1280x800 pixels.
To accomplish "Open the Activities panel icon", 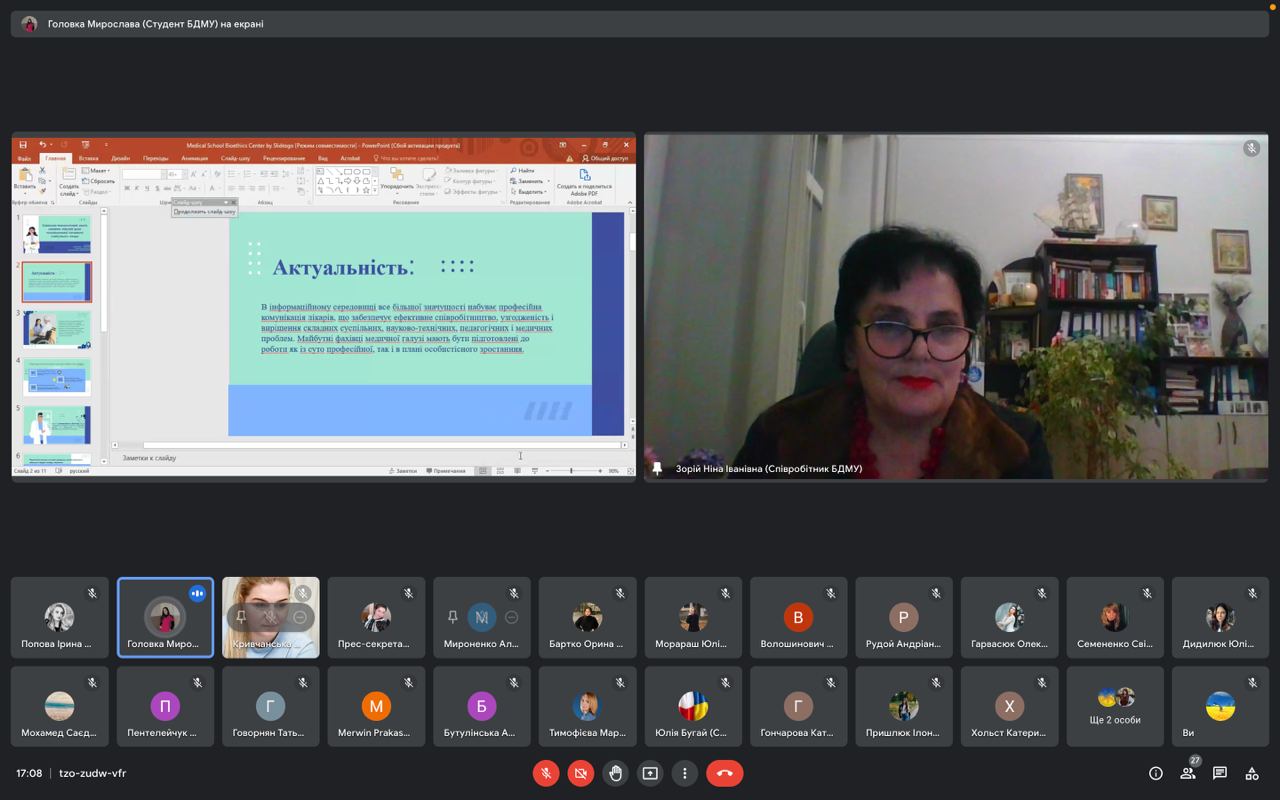I will pos(1252,773).
